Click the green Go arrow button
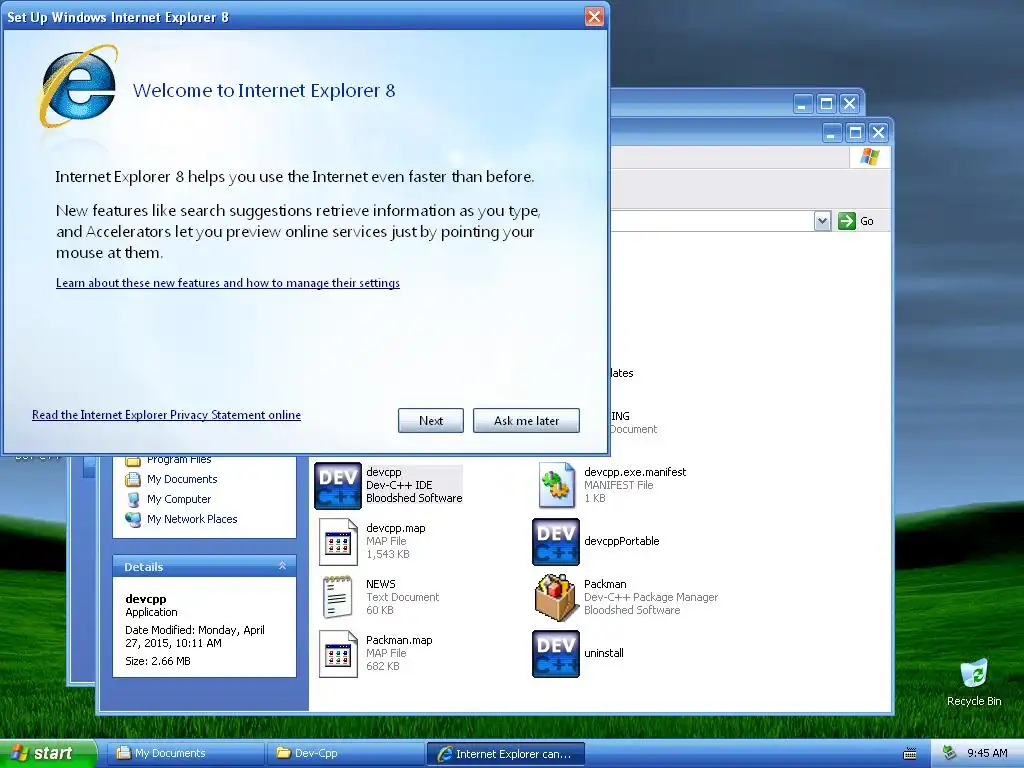The width and height of the screenshot is (1024, 768). coord(846,221)
